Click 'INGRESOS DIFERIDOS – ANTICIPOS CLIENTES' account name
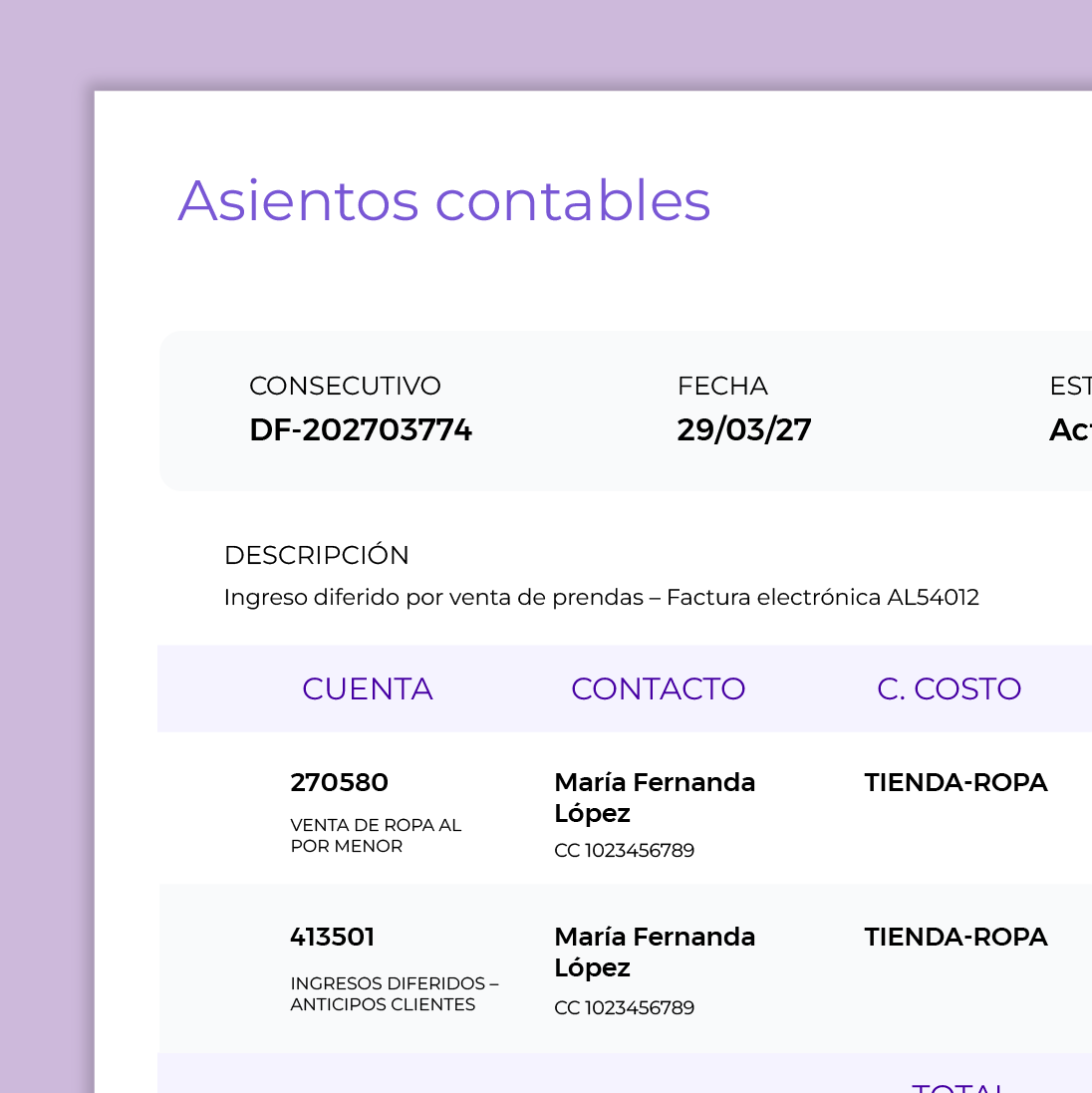 pos(395,993)
